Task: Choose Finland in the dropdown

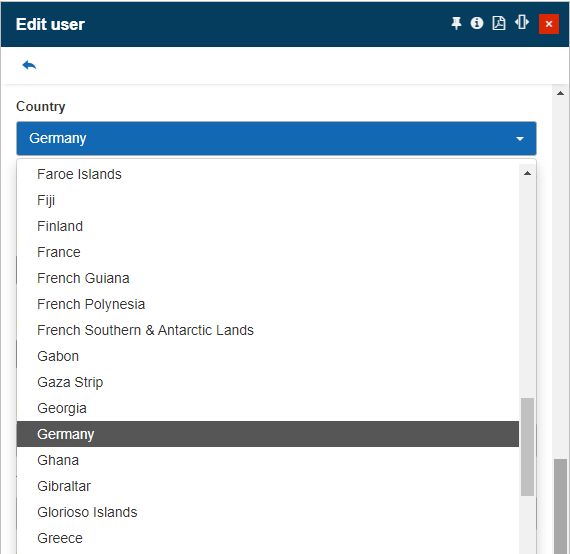Action: click(268, 226)
